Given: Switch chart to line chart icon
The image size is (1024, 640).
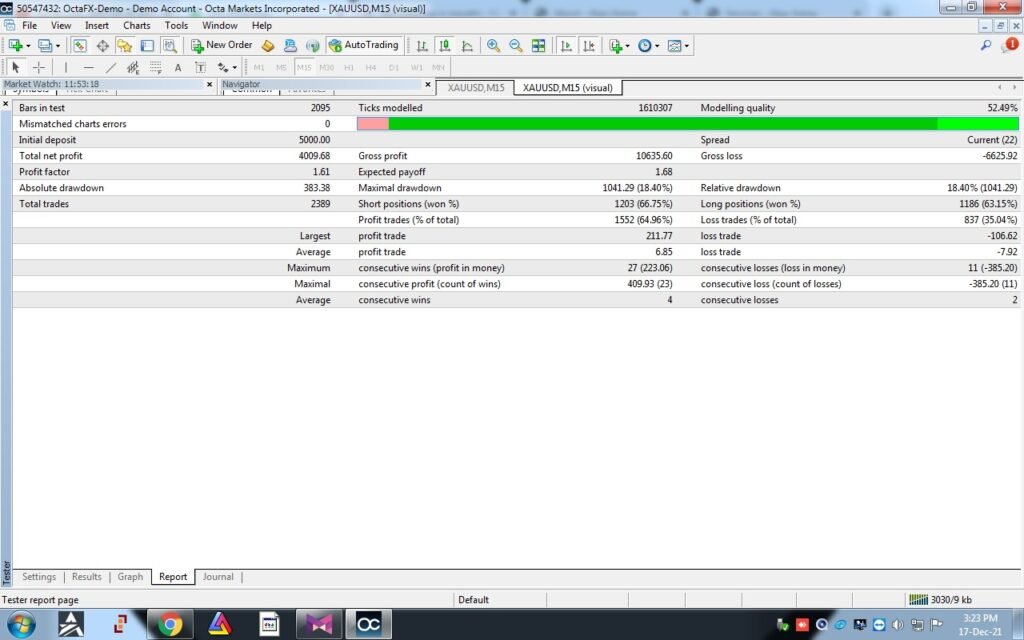Looking at the screenshot, I should pos(468,45).
